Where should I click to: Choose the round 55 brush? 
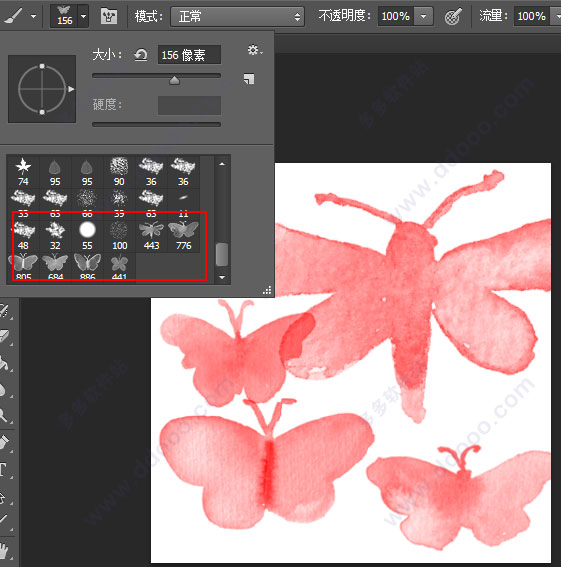pyautogui.click(x=87, y=236)
